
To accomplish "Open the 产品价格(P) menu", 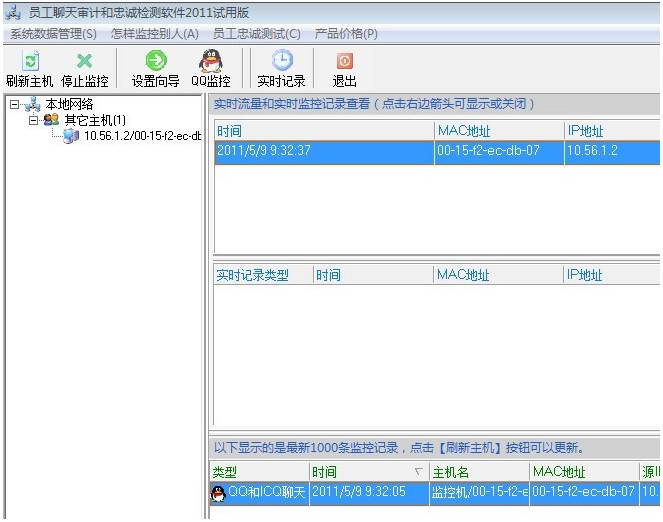I will coord(346,34).
